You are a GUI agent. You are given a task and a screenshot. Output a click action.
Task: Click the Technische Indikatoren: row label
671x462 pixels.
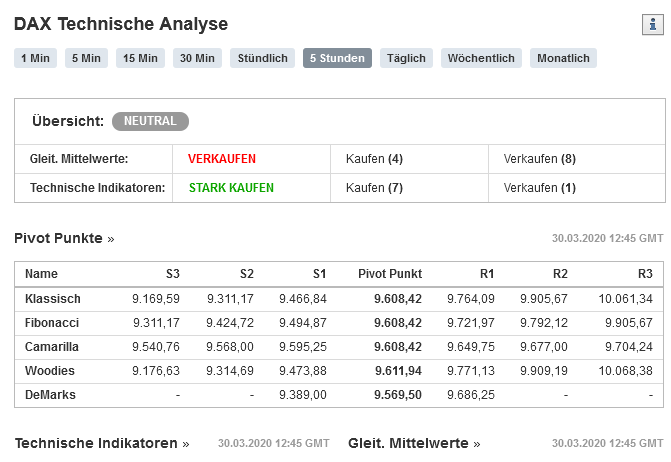pos(98,188)
